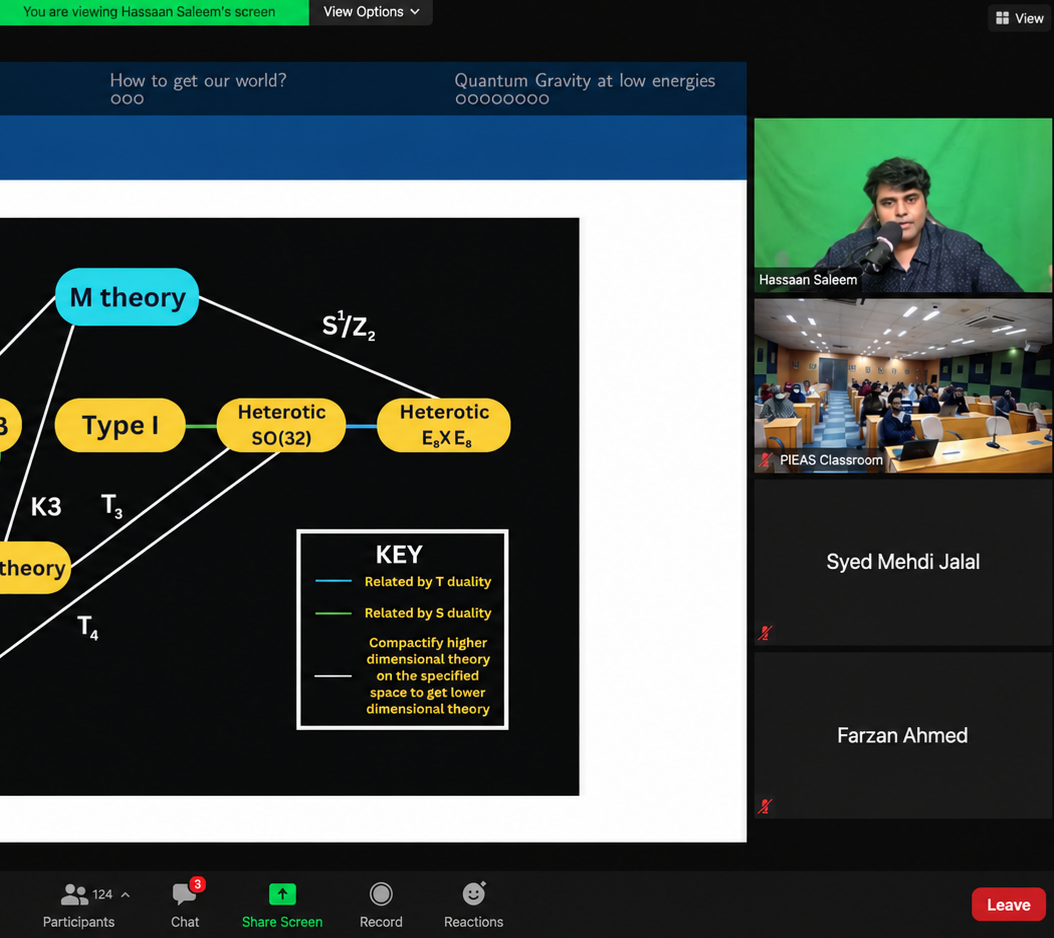The height and width of the screenshot is (938, 1054).
Task: Leave the meeting
Action: pos(1008,905)
